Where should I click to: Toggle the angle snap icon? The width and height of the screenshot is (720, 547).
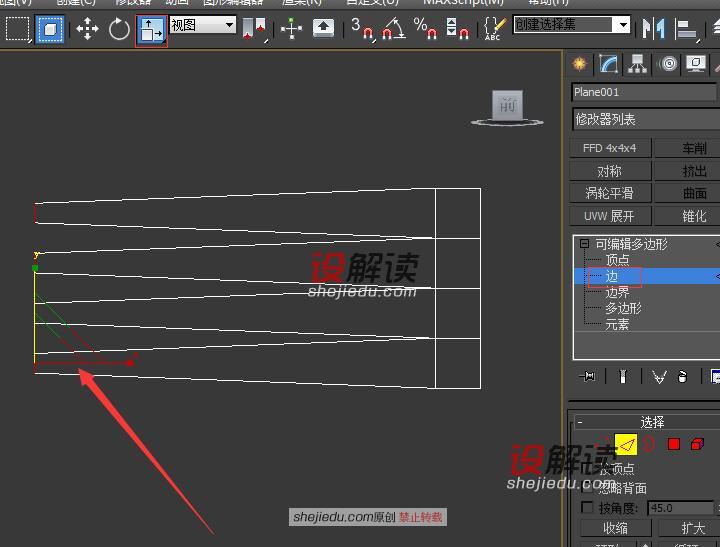(x=394, y=28)
